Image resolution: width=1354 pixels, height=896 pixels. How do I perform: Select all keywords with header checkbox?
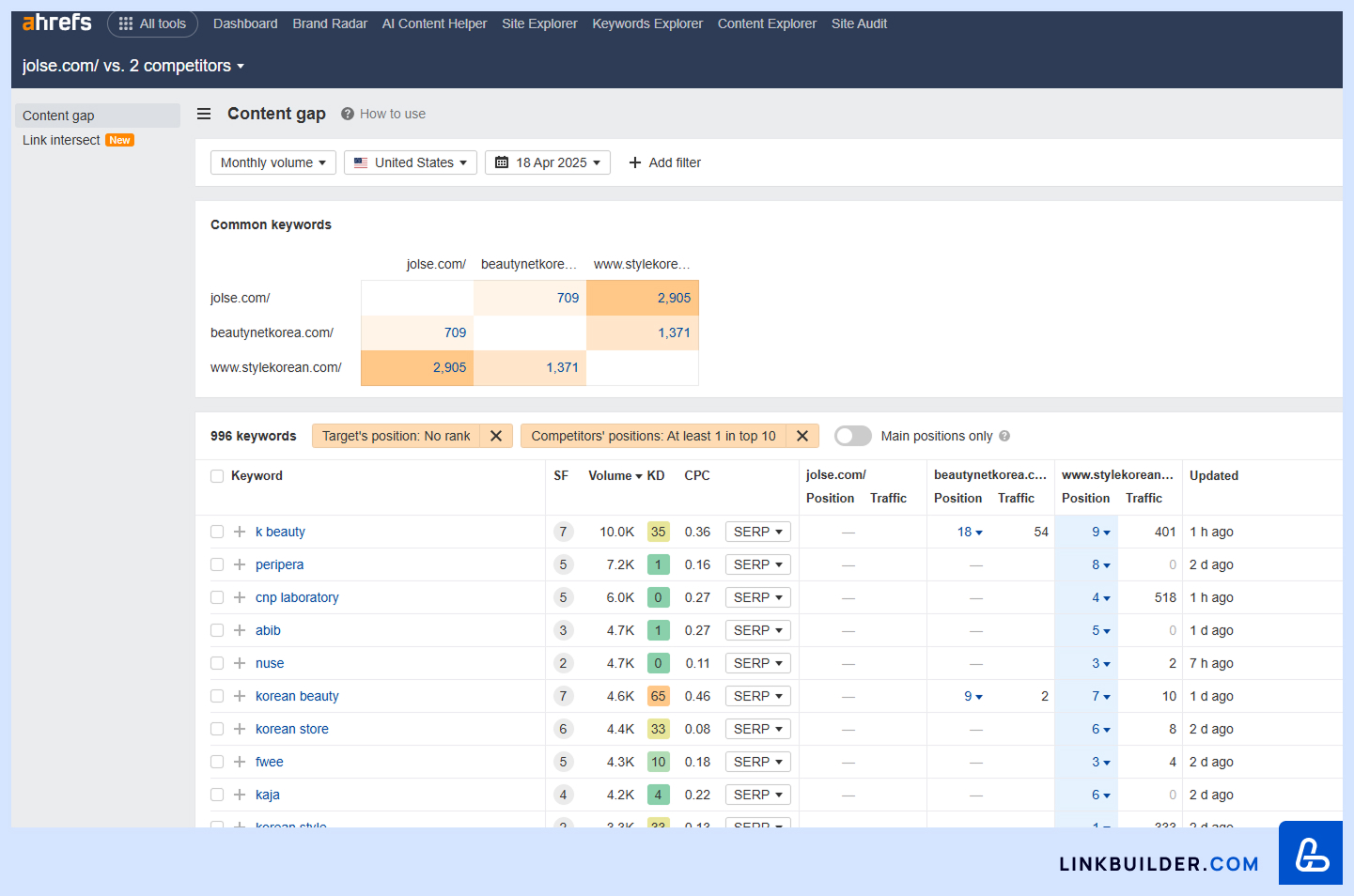click(217, 476)
